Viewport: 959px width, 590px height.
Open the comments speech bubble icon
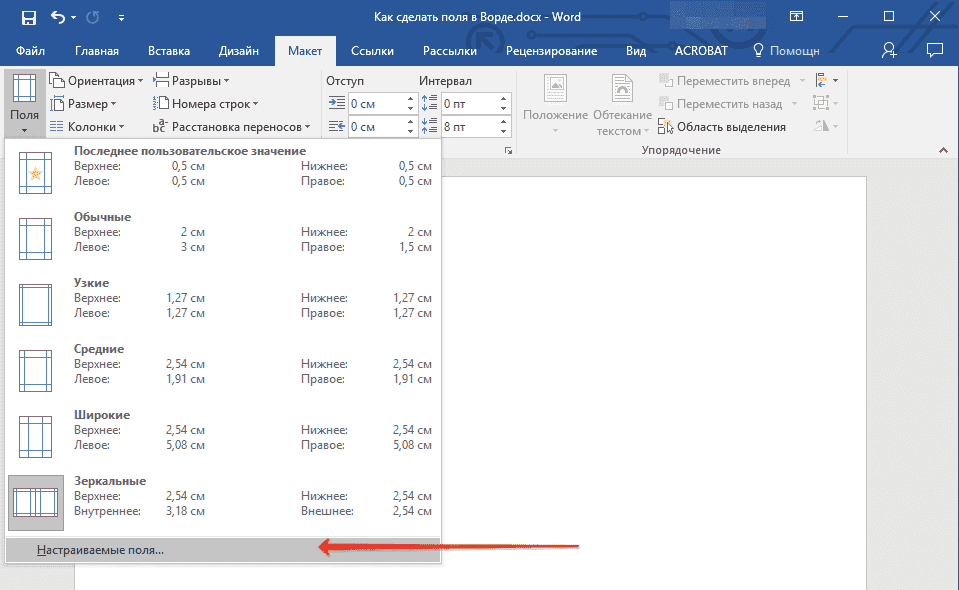tap(935, 50)
